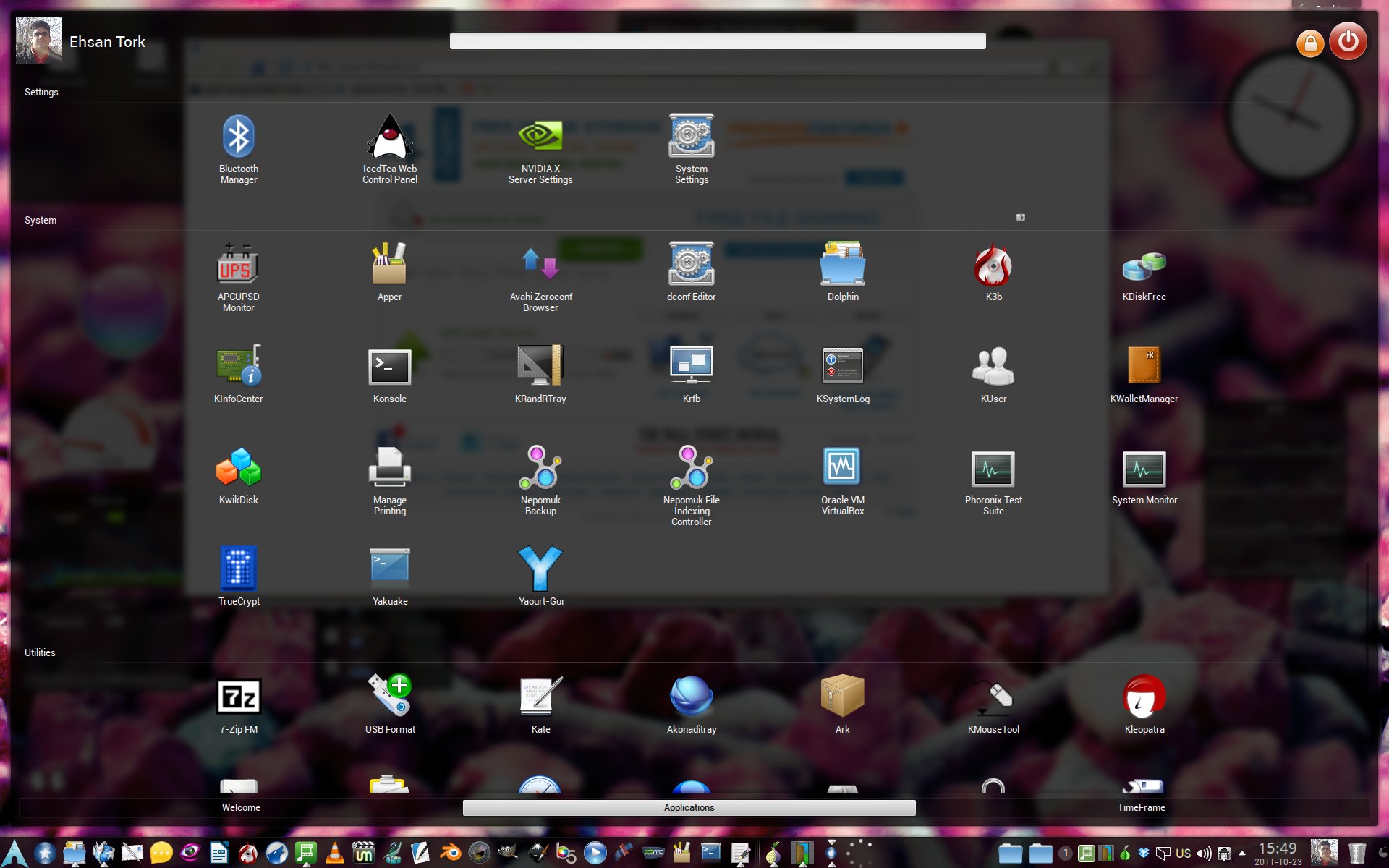
Task: Click the search field at top
Action: point(718,41)
